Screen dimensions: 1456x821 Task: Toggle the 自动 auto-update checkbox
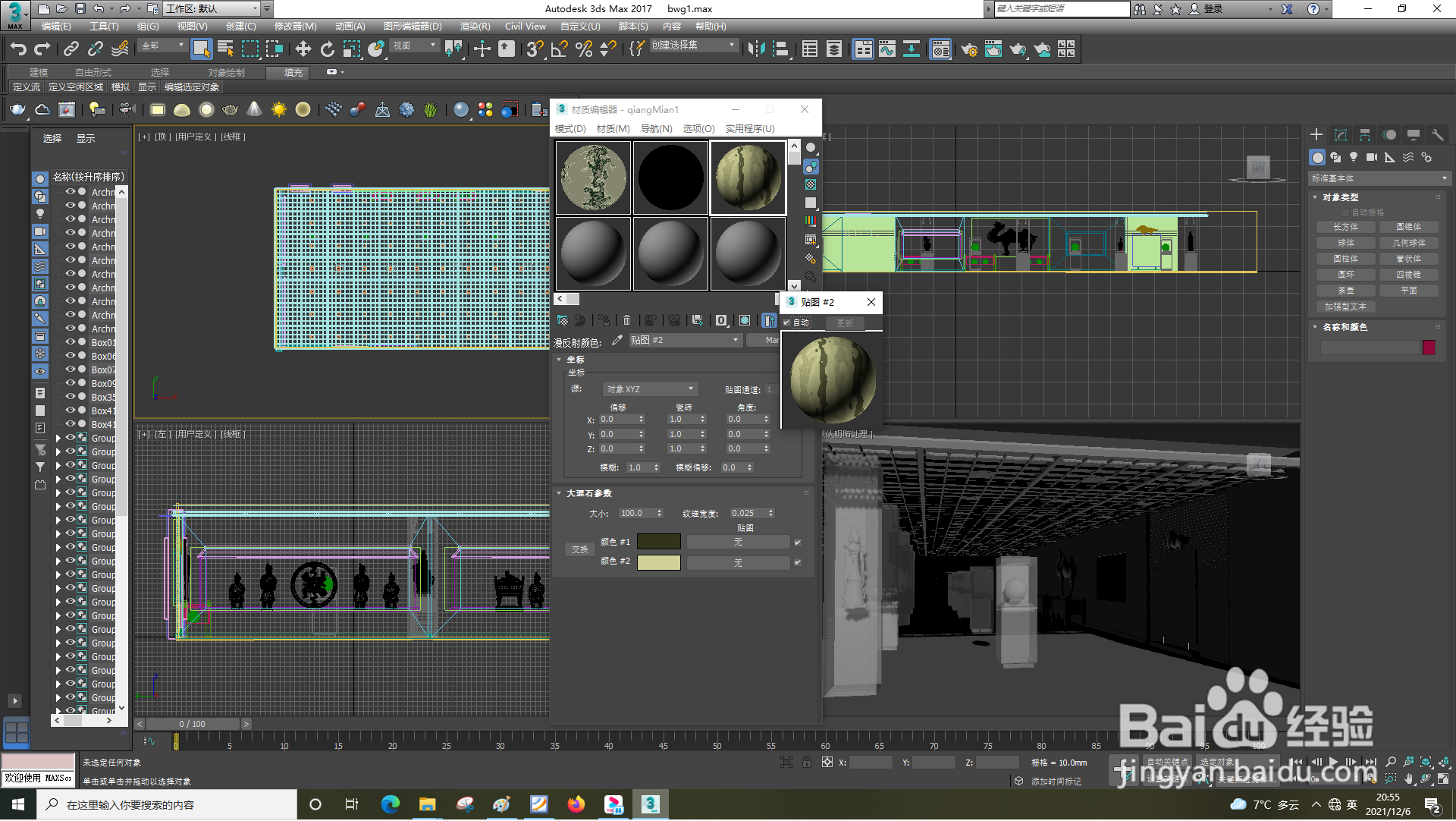tap(787, 322)
